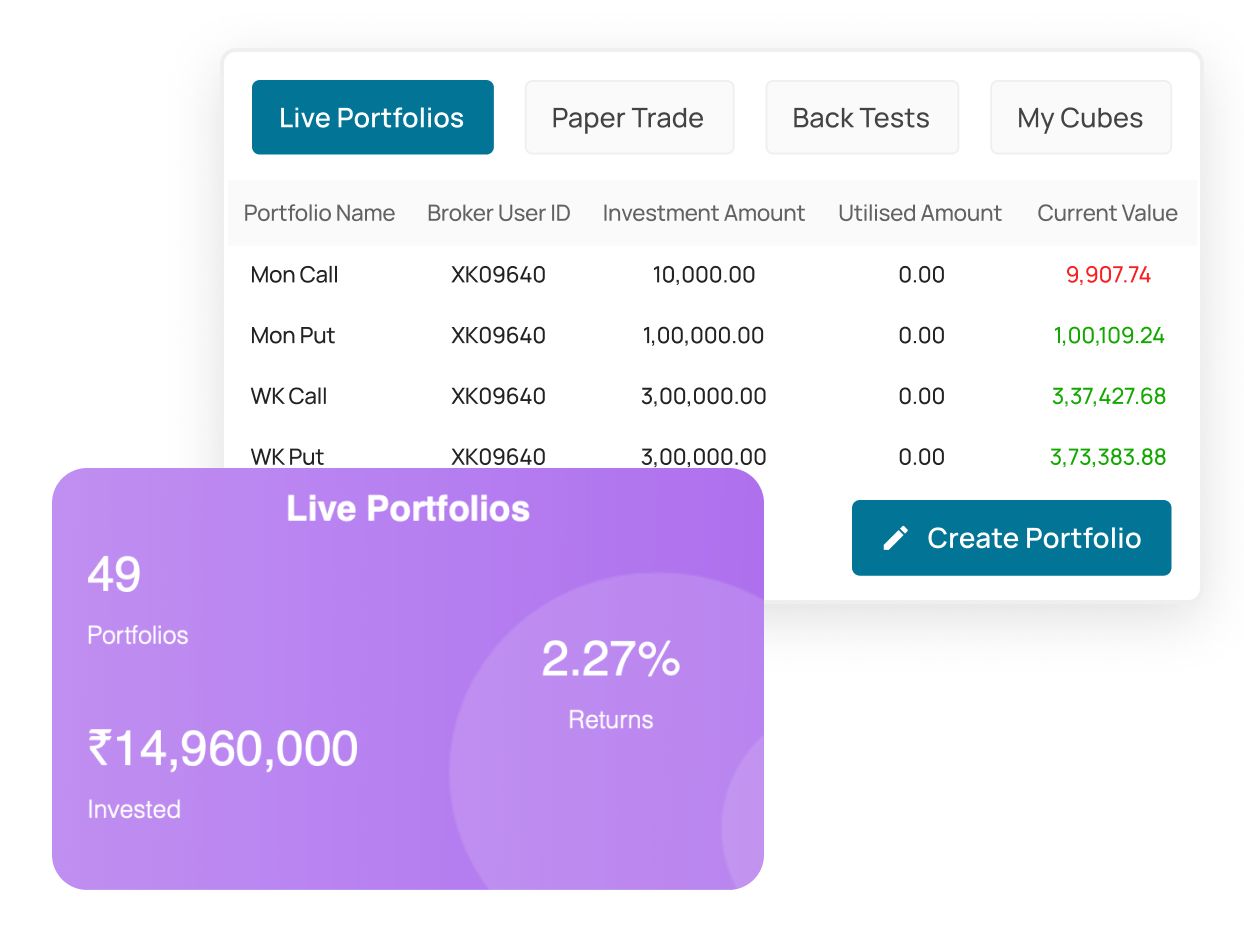Switch to the Live Portfolios tab
The image size is (1244, 932).
click(x=373, y=117)
